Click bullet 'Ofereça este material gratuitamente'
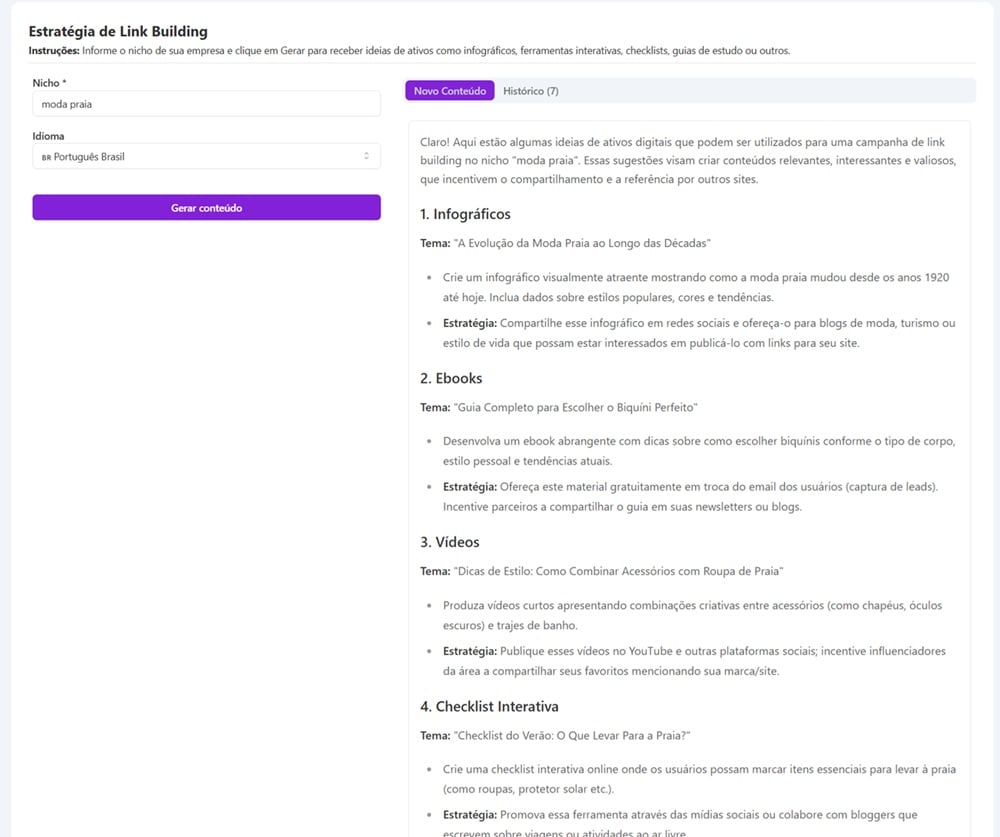 [x=691, y=496]
